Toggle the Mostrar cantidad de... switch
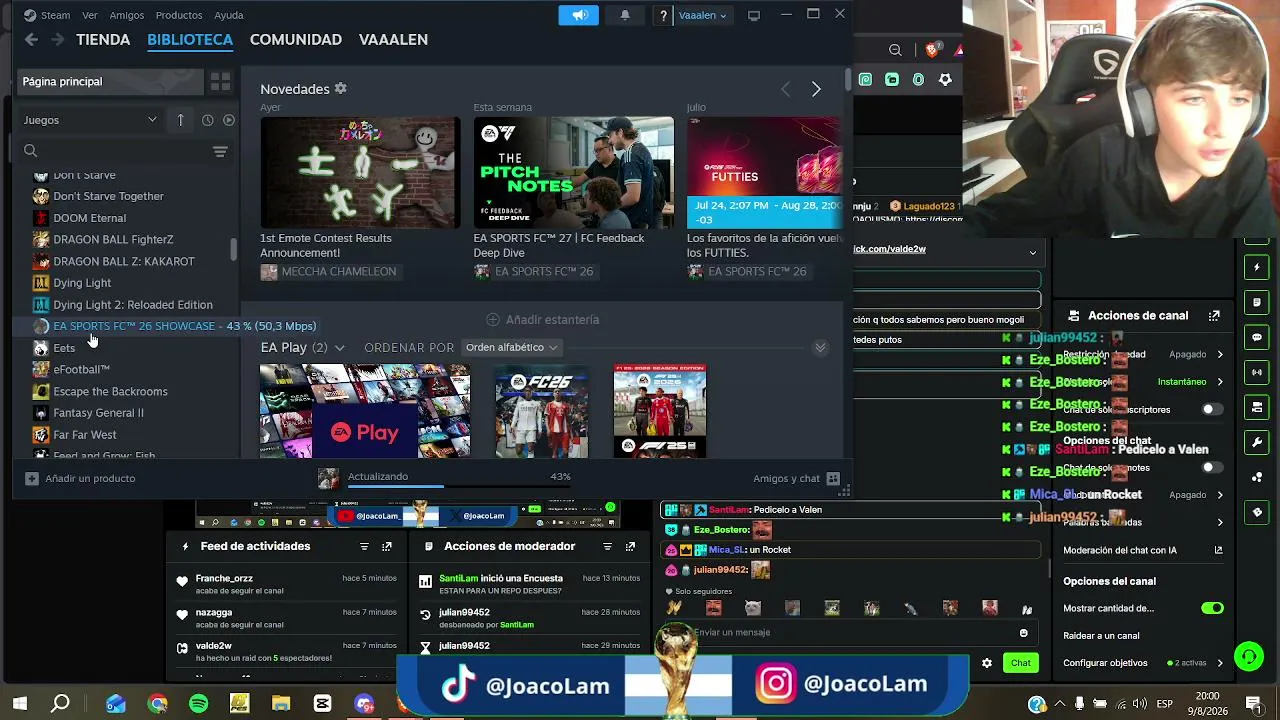The height and width of the screenshot is (720, 1280). [1212, 608]
